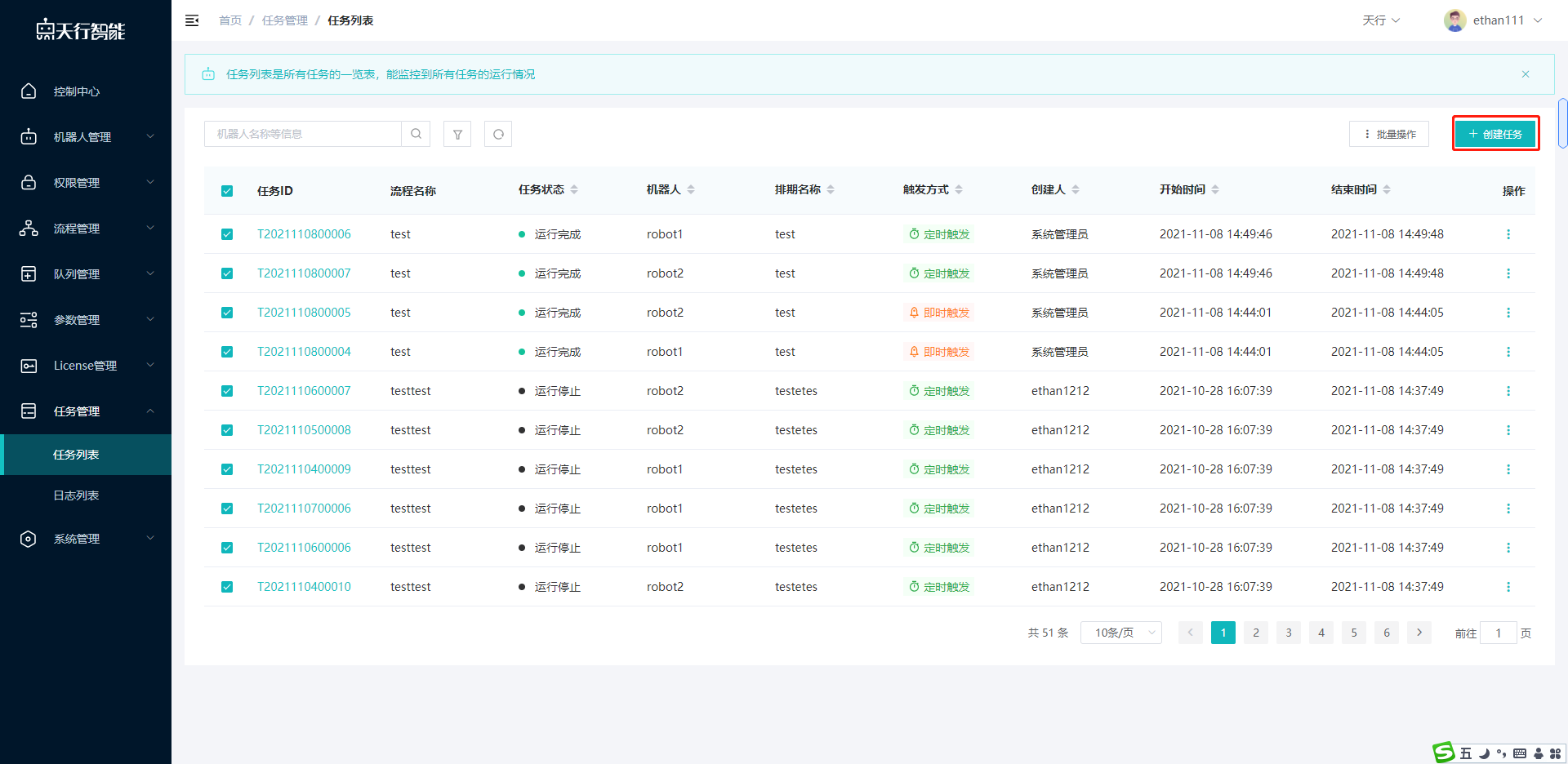
Task: Expand the 权限管理 sidebar menu
Action: click(x=86, y=183)
